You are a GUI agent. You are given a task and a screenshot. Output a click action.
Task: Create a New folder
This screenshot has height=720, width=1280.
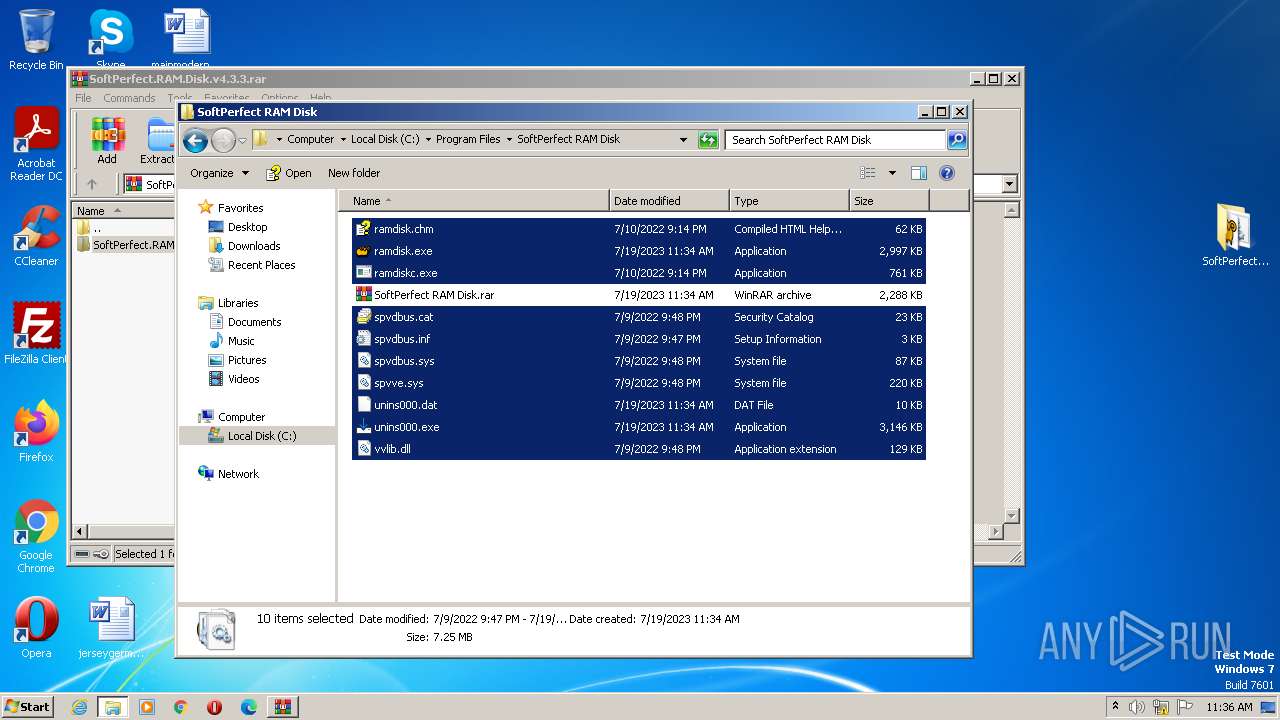coord(354,173)
